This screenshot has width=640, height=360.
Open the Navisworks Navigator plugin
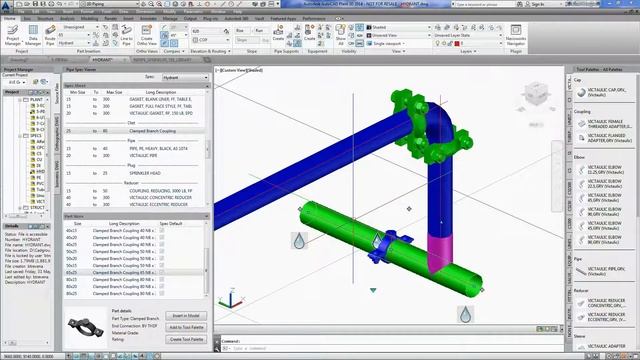pyautogui.click(x=516, y=35)
